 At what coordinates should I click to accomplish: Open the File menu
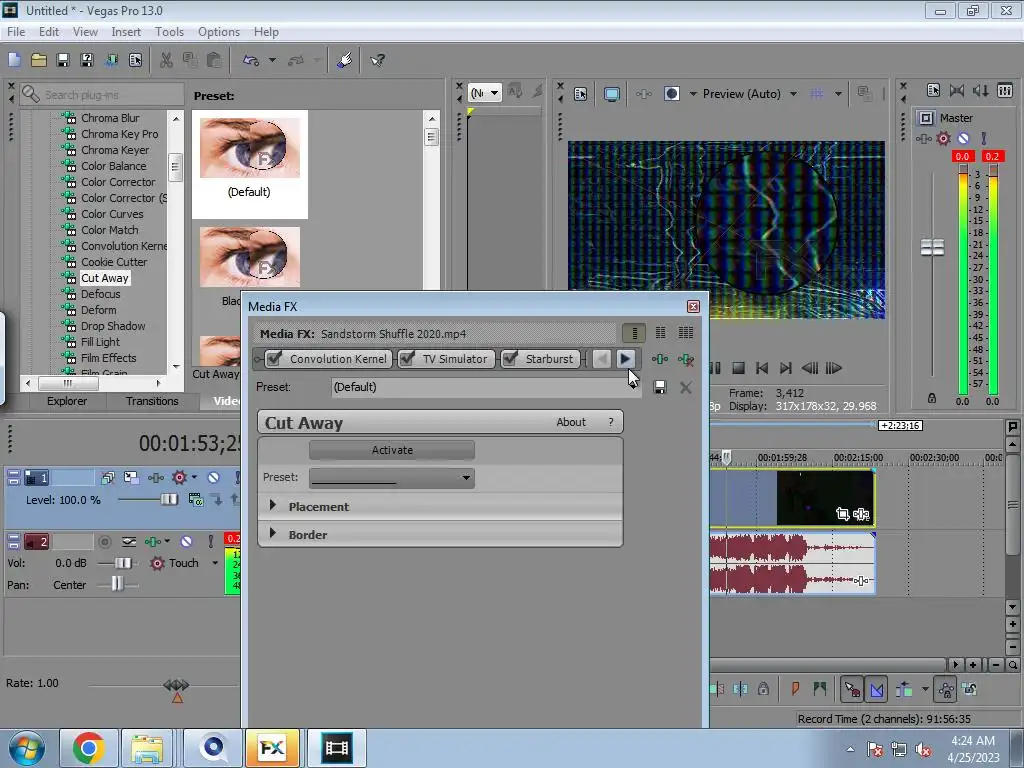[16, 32]
